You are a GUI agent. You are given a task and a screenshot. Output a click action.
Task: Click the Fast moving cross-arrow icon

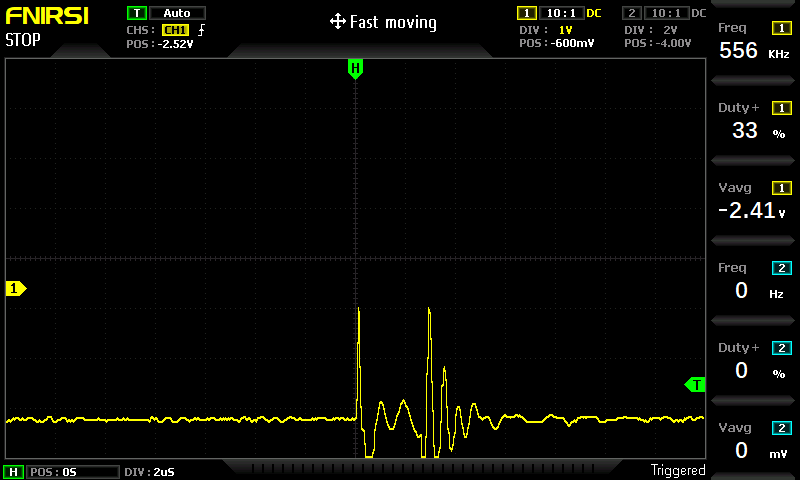tap(338, 21)
